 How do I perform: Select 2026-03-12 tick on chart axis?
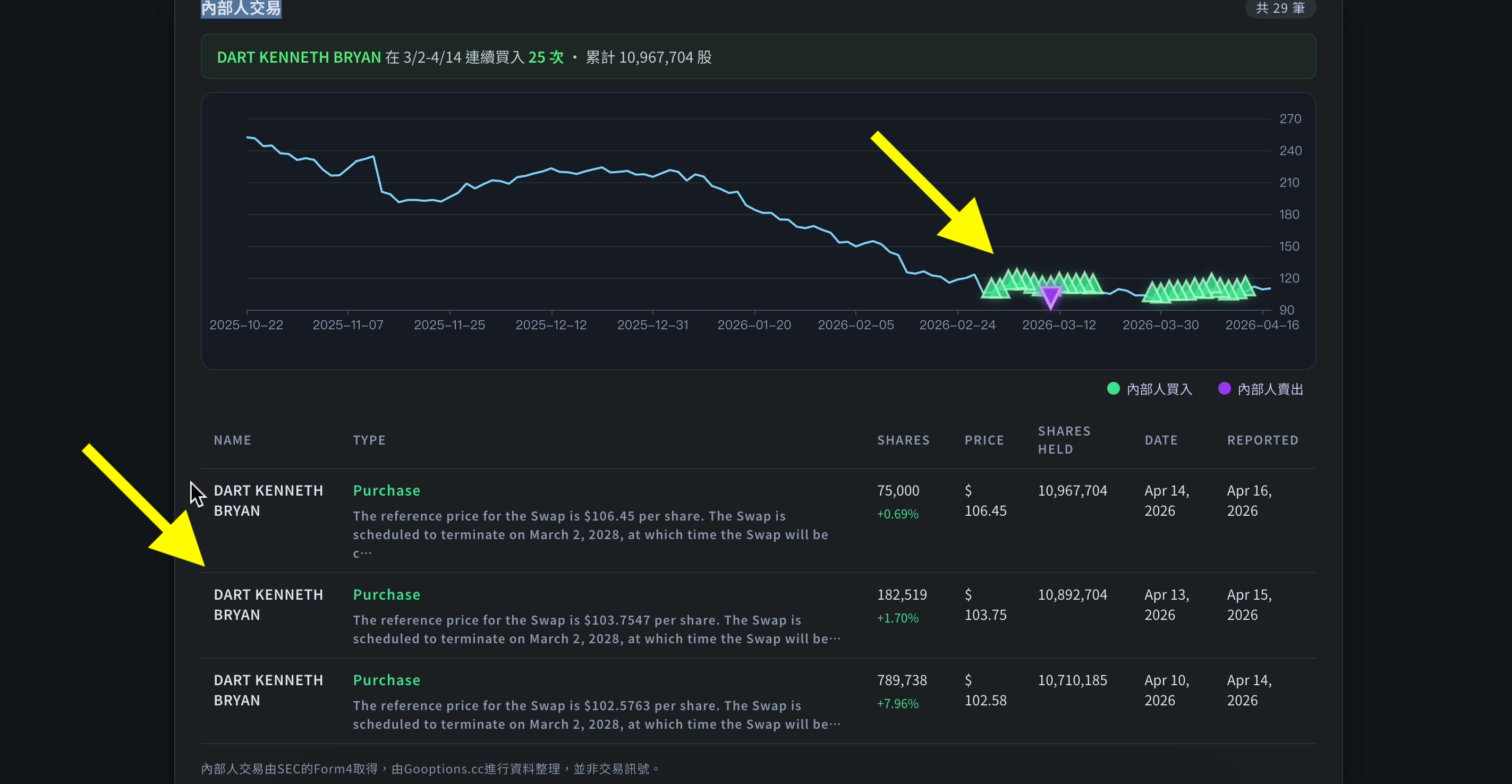pos(1059,325)
